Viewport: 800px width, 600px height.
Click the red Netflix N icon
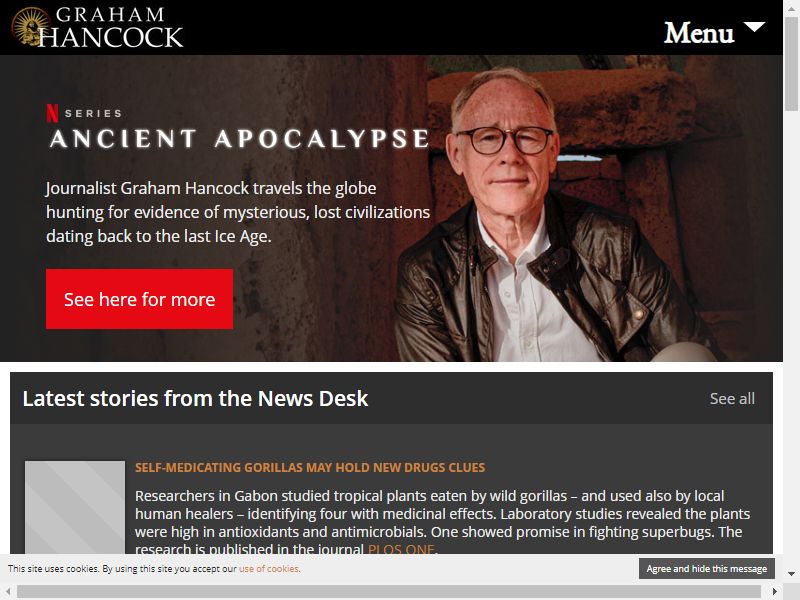click(52, 113)
